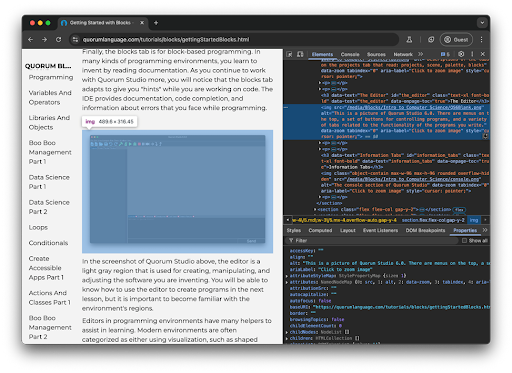The image size is (512, 373).
Task: Click the address bar URL field
Action: click(x=233, y=40)
